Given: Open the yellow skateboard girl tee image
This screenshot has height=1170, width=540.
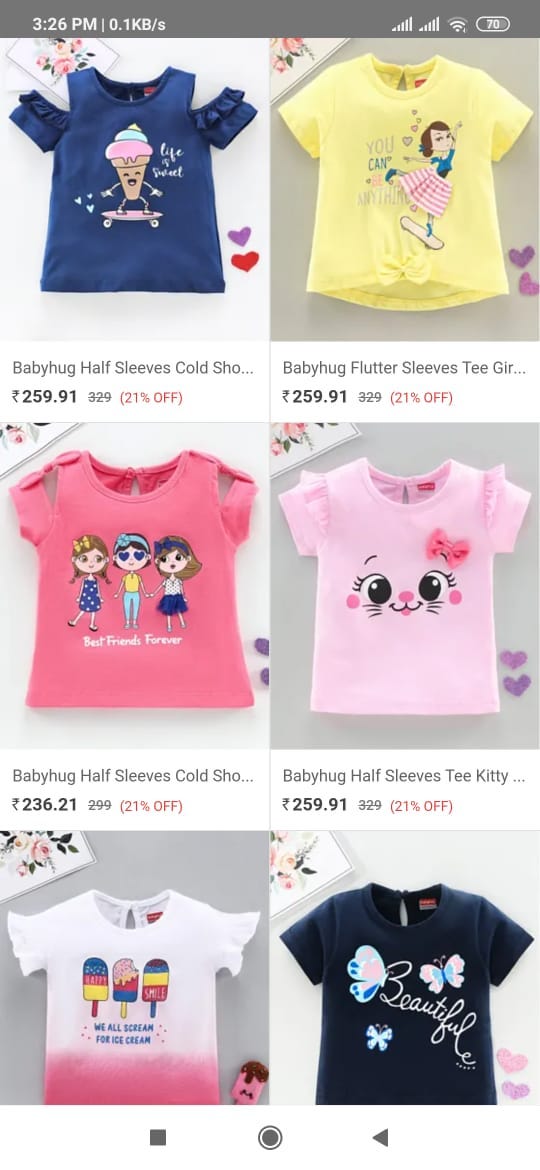Looking at the screenshot, I should 405,190.
